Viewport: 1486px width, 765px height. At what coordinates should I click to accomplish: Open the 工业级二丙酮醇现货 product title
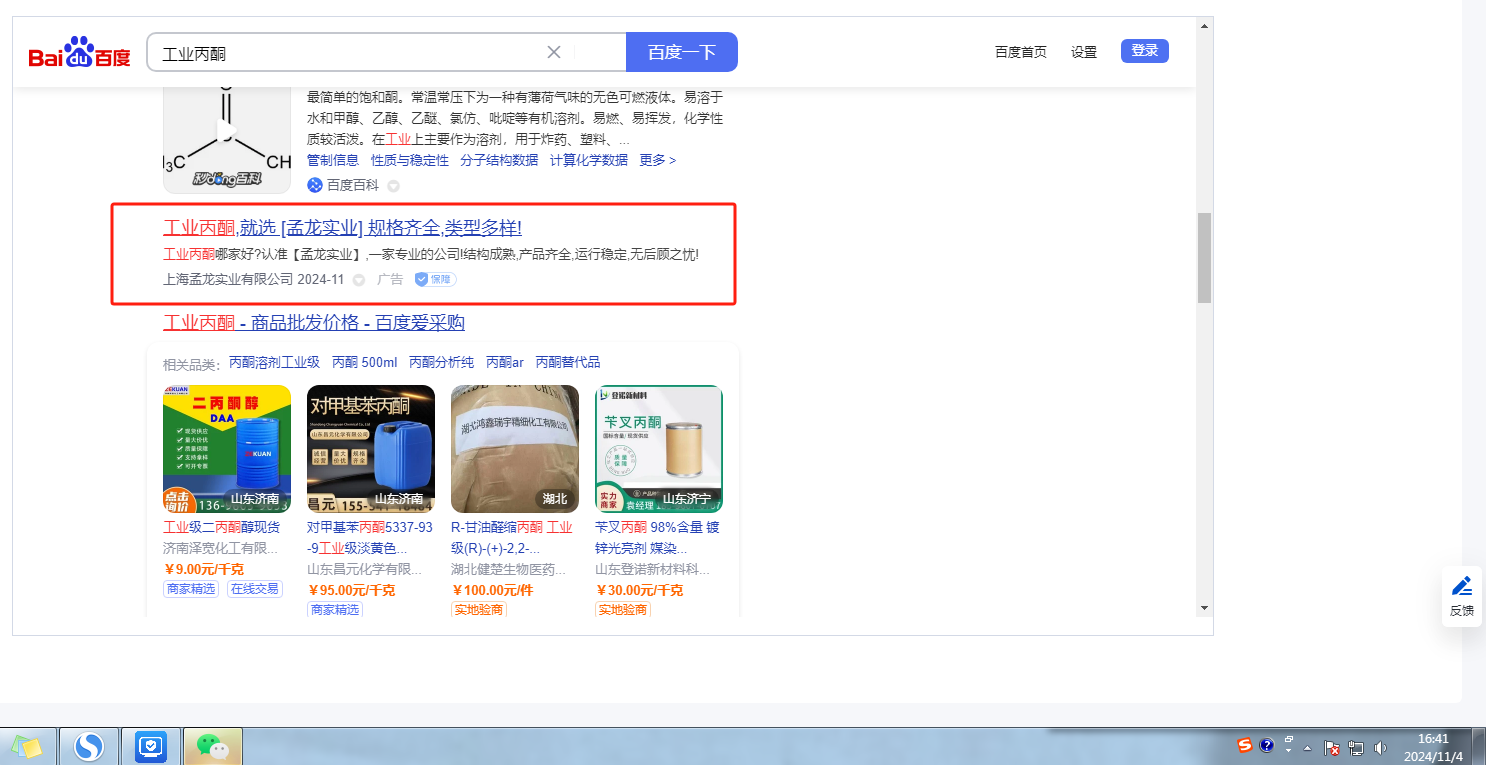coord(222,527)
